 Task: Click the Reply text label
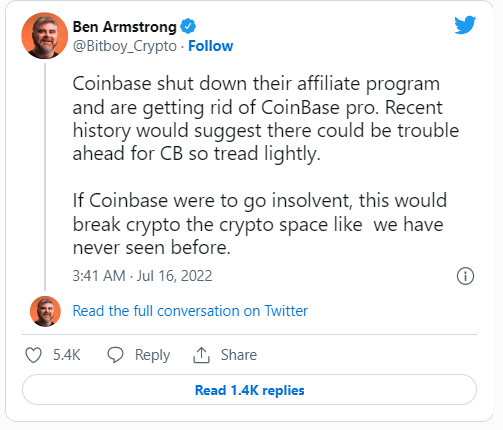pos(152,355)
